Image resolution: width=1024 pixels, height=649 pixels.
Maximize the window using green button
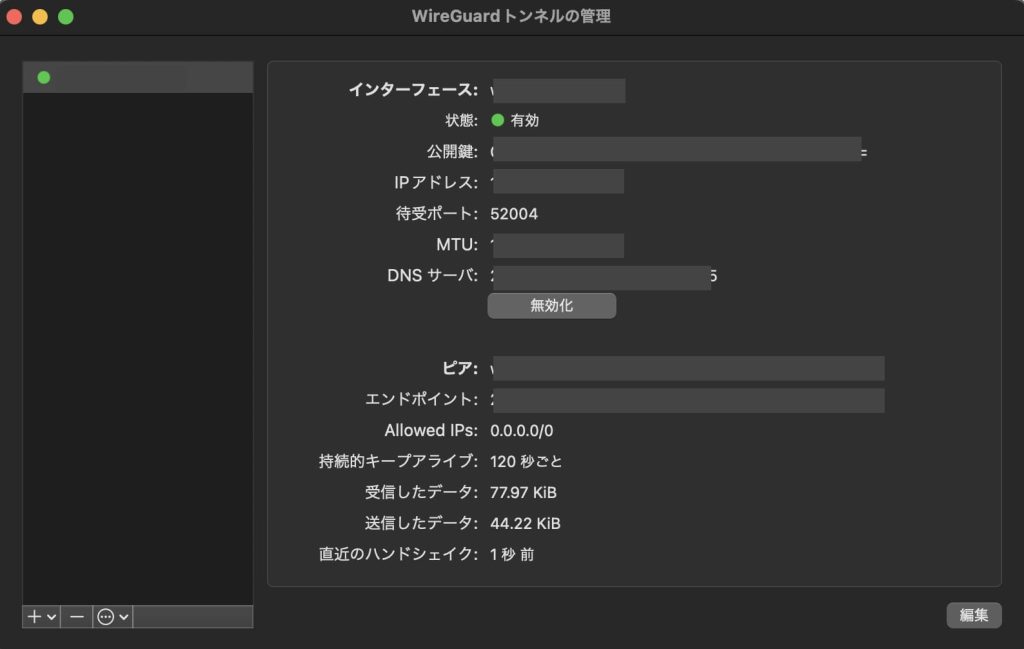tap(66, 17)
